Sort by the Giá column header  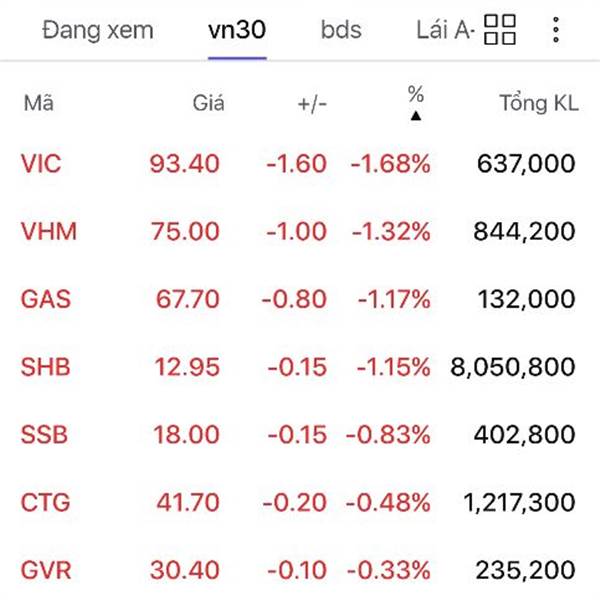tap(208, 103)
